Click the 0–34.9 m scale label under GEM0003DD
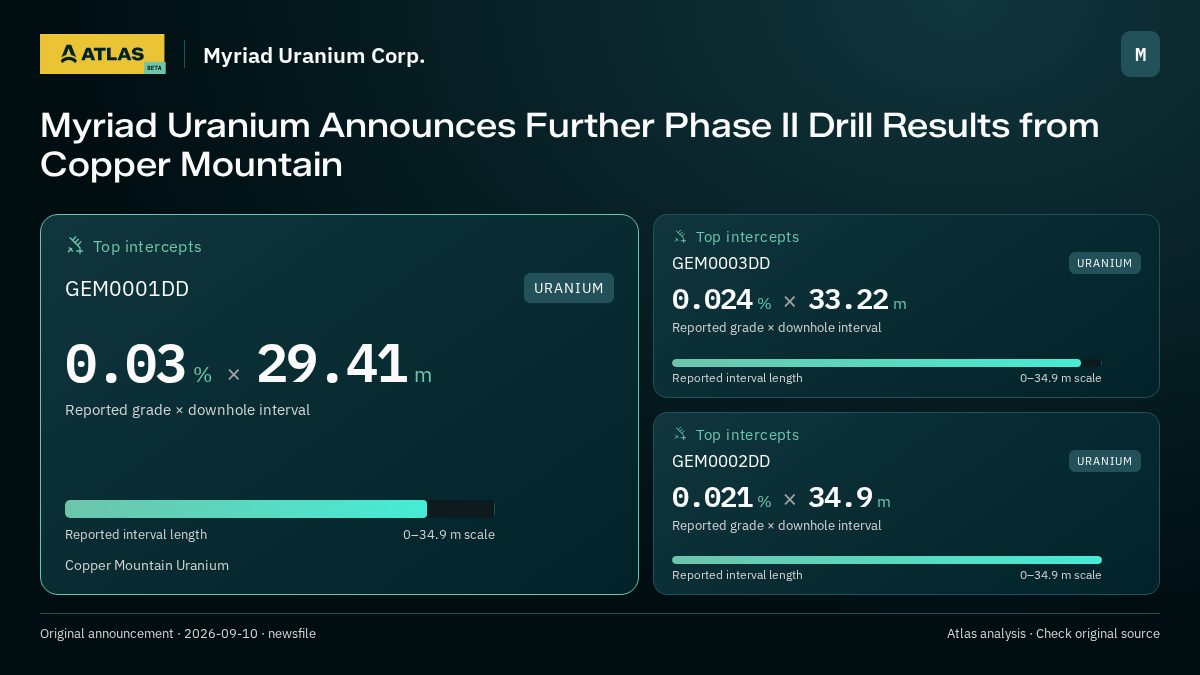 coord(1061,378)
